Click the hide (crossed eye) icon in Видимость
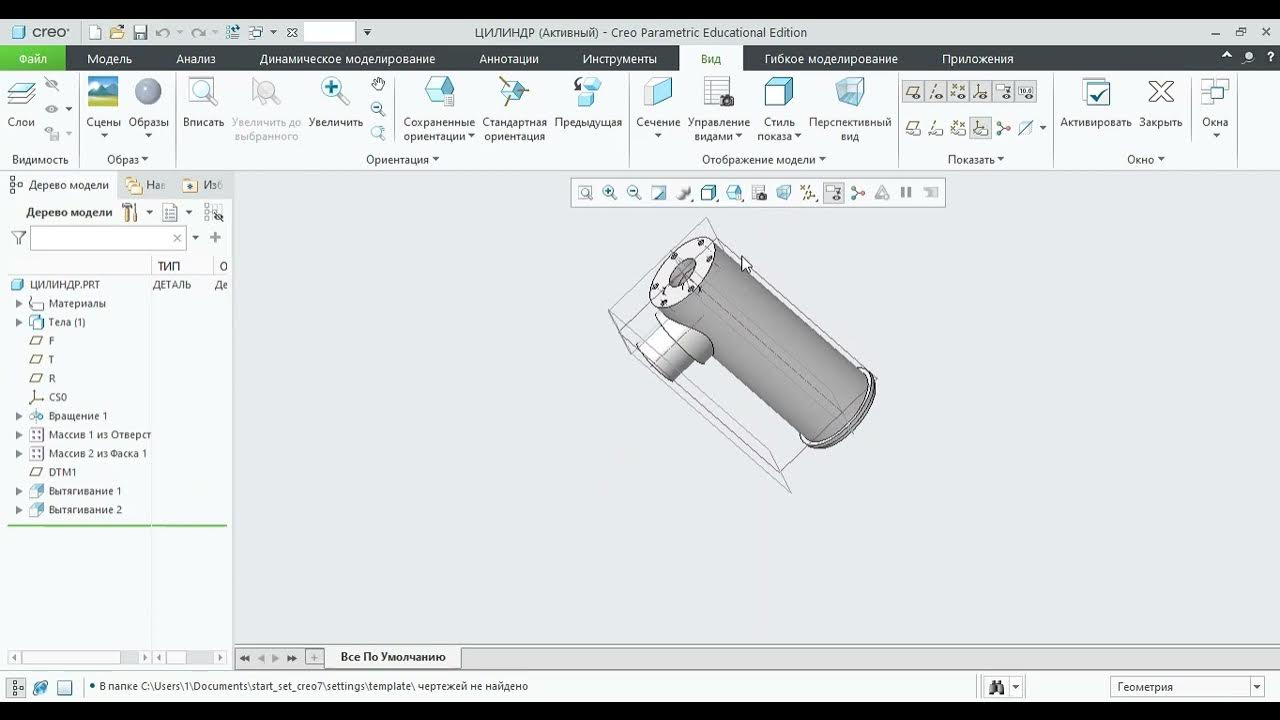The image size is (1280, 720). 52,86
